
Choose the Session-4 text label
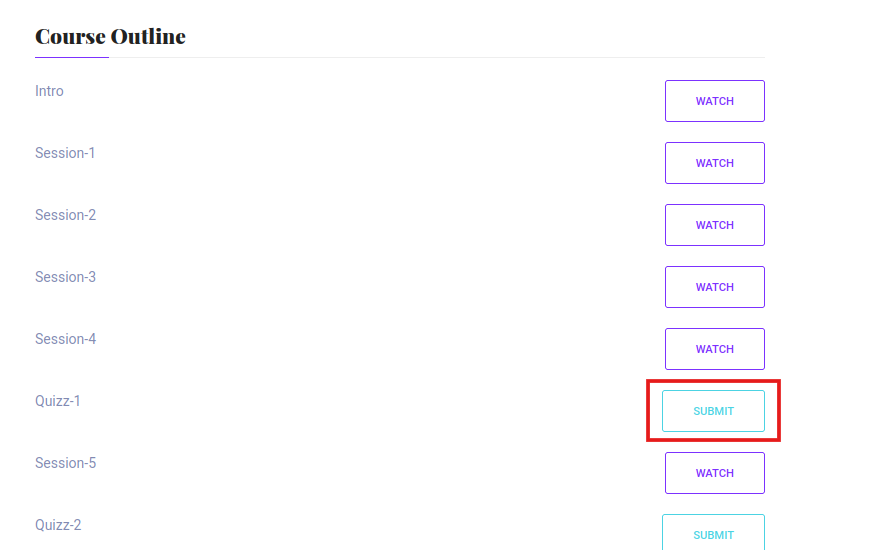coord(65,339)
